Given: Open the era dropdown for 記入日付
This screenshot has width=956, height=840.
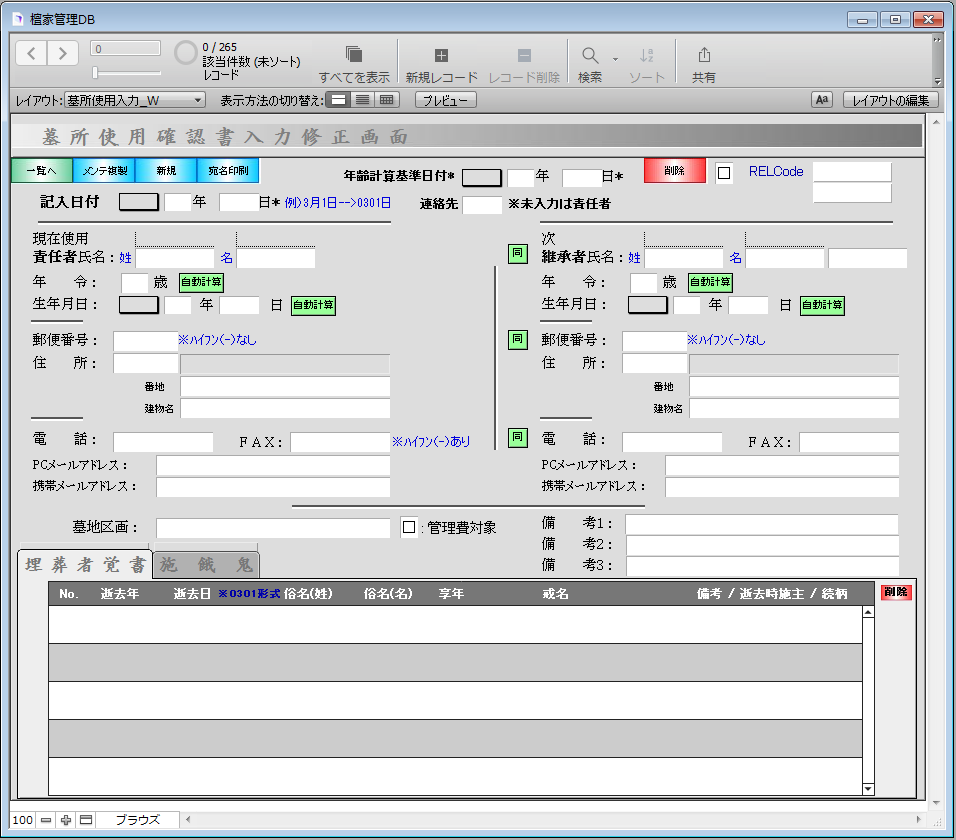Looking at the screenshot, I should [138, 202].
